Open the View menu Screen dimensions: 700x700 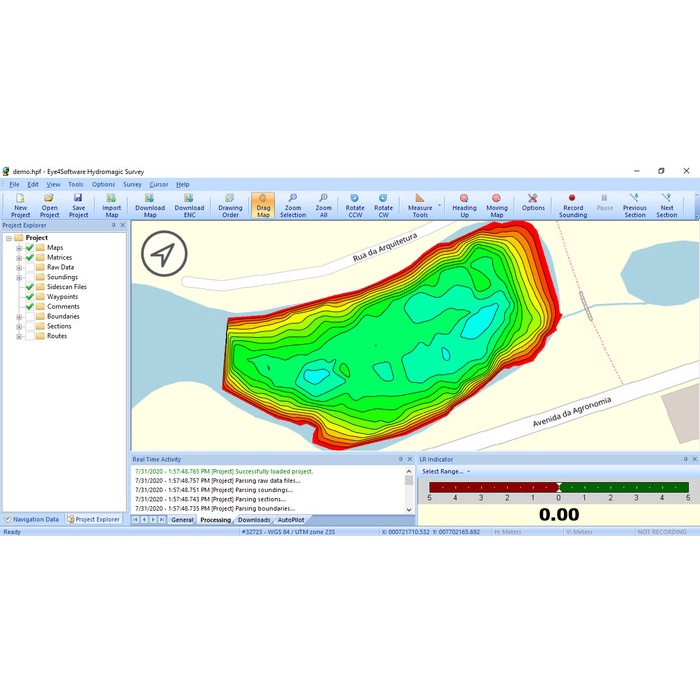point(53,184)
